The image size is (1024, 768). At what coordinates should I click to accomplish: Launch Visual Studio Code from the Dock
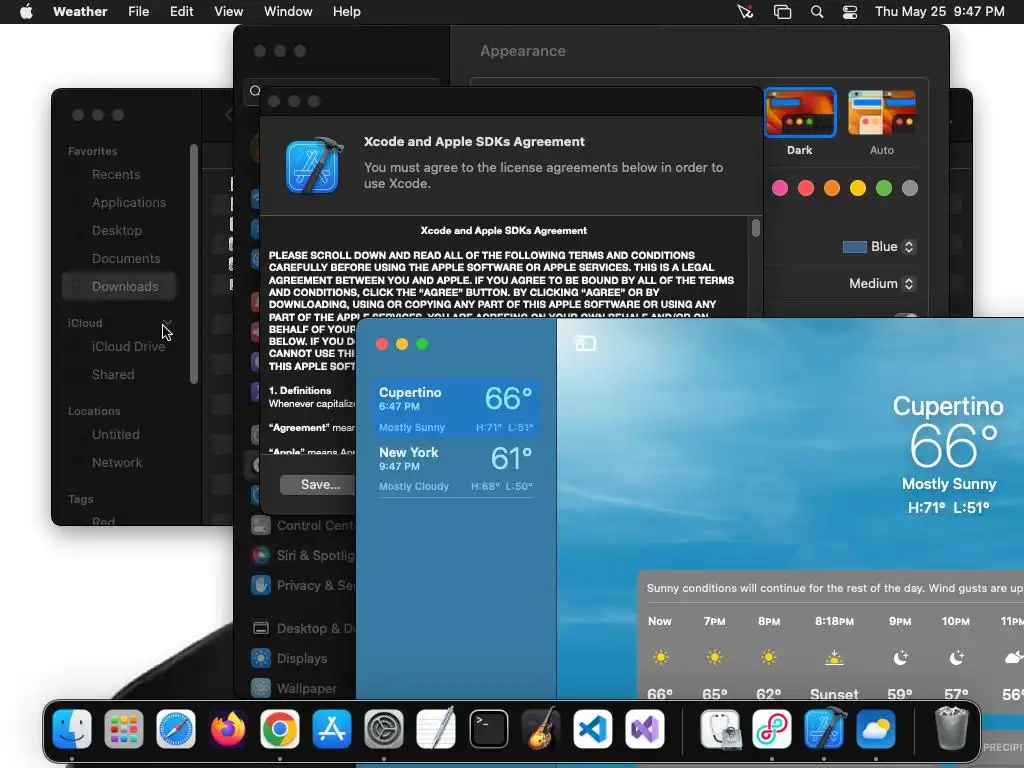593,729
